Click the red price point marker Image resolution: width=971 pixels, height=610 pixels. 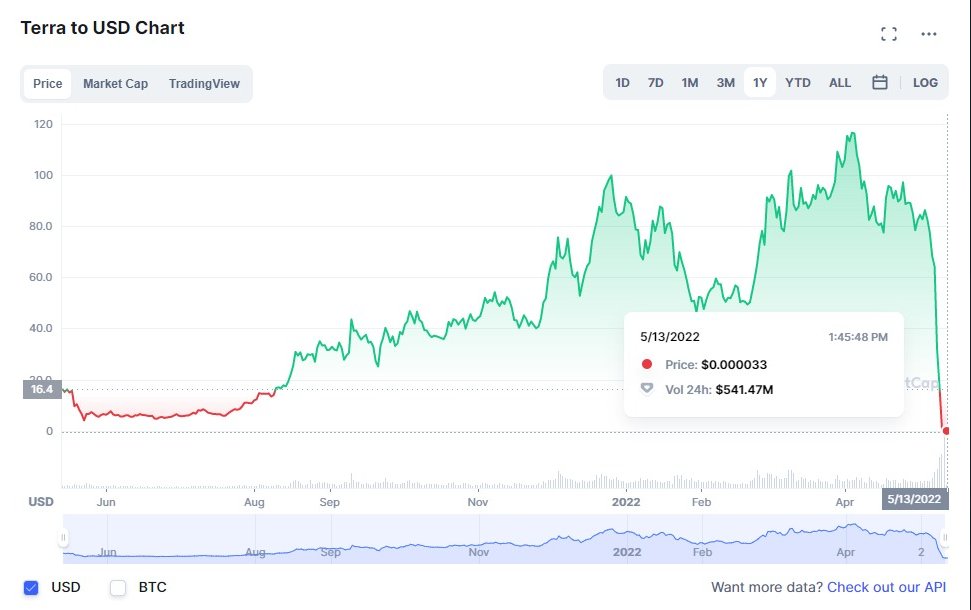pyautogui.click(x=946, y=431)
